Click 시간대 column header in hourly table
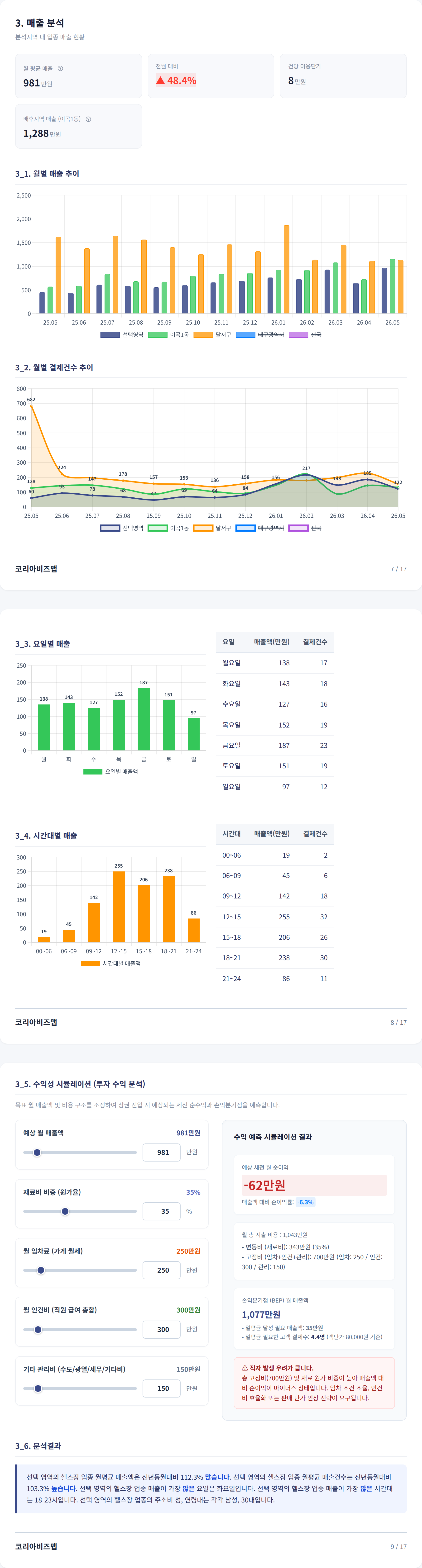The image size is (422, 1568). click(x=231, y=833)
